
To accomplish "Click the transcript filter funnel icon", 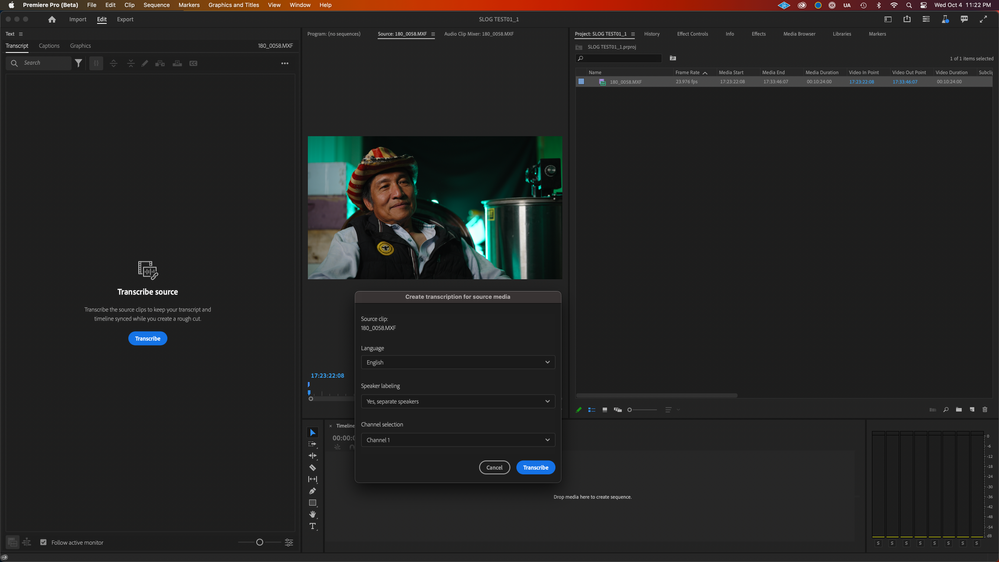I will (79, 63).
